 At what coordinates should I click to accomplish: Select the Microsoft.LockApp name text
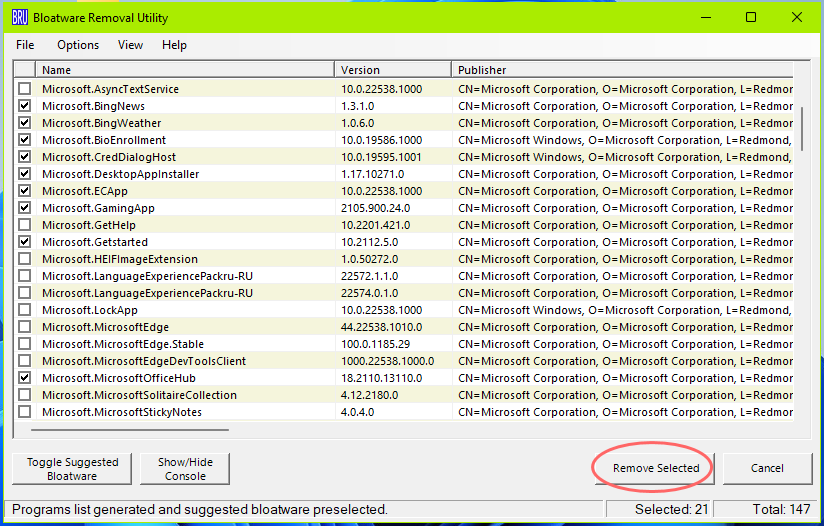[x=90, y=310]
